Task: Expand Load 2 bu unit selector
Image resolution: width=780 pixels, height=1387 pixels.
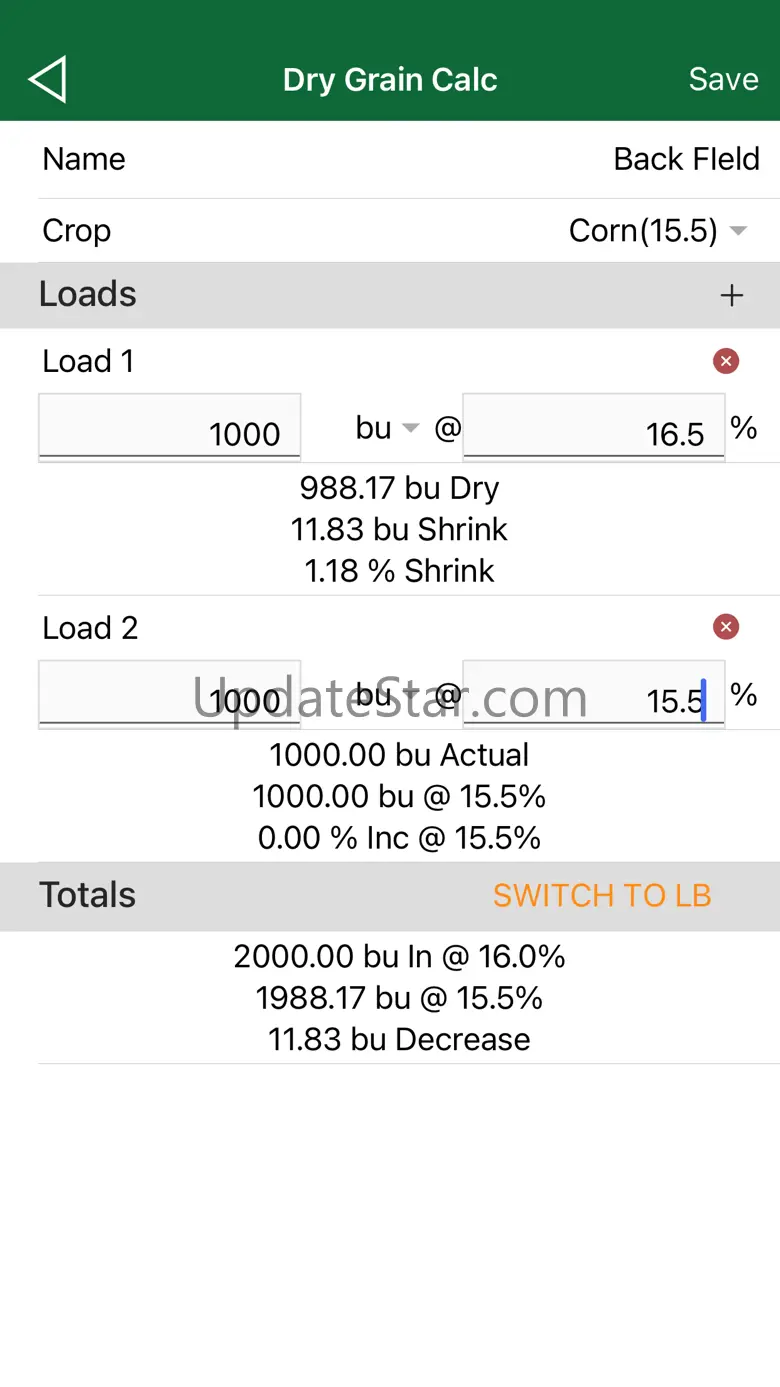Action: (387, 695)
